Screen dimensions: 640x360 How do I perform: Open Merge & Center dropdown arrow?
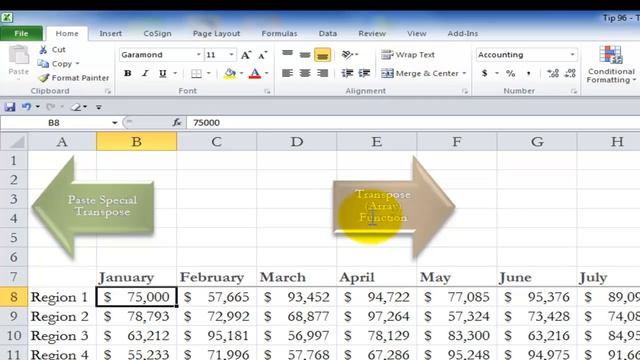pyautogui.click(x=464, y=73)
